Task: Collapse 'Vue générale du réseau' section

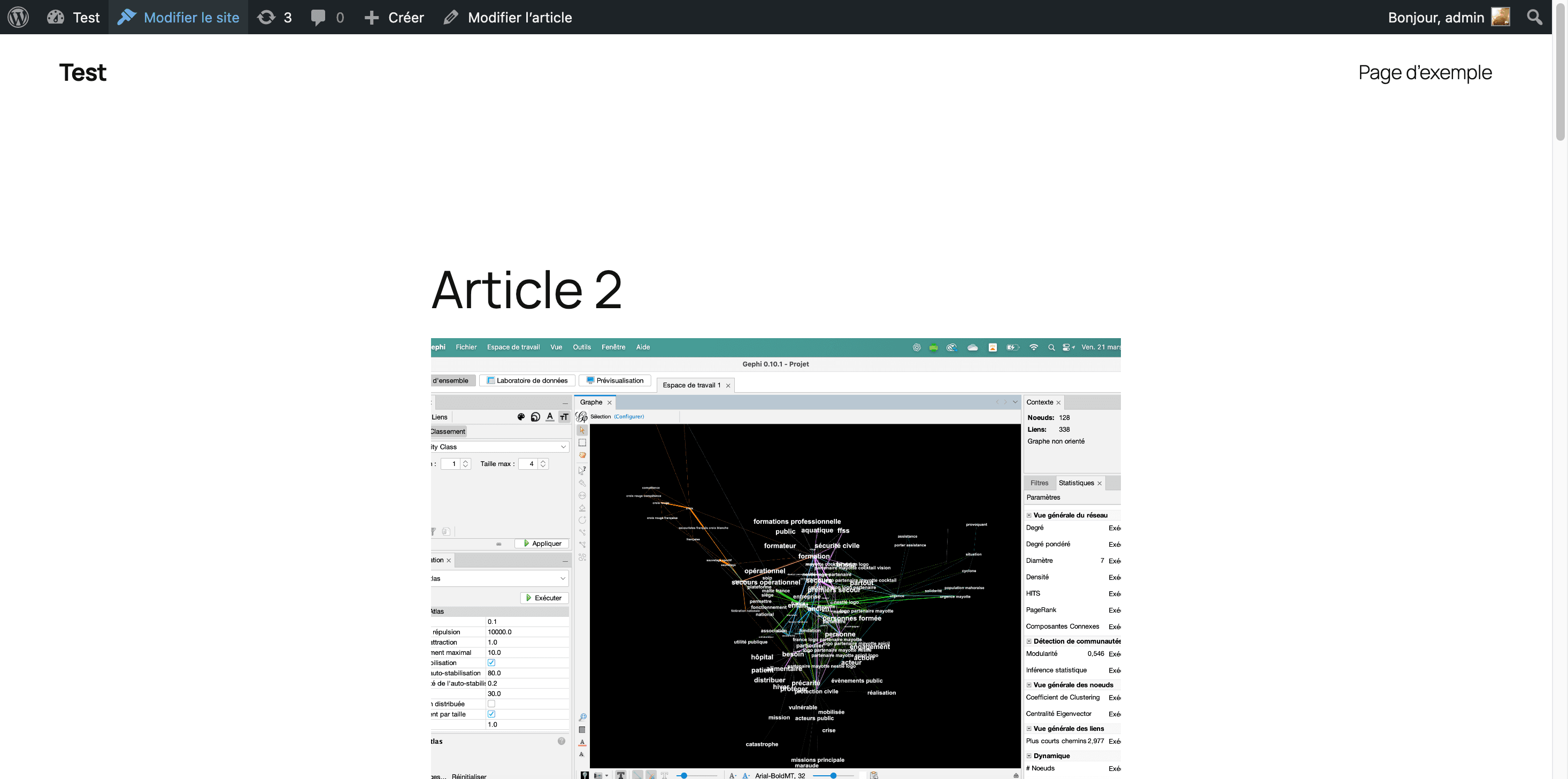Action: [1029, 515]
